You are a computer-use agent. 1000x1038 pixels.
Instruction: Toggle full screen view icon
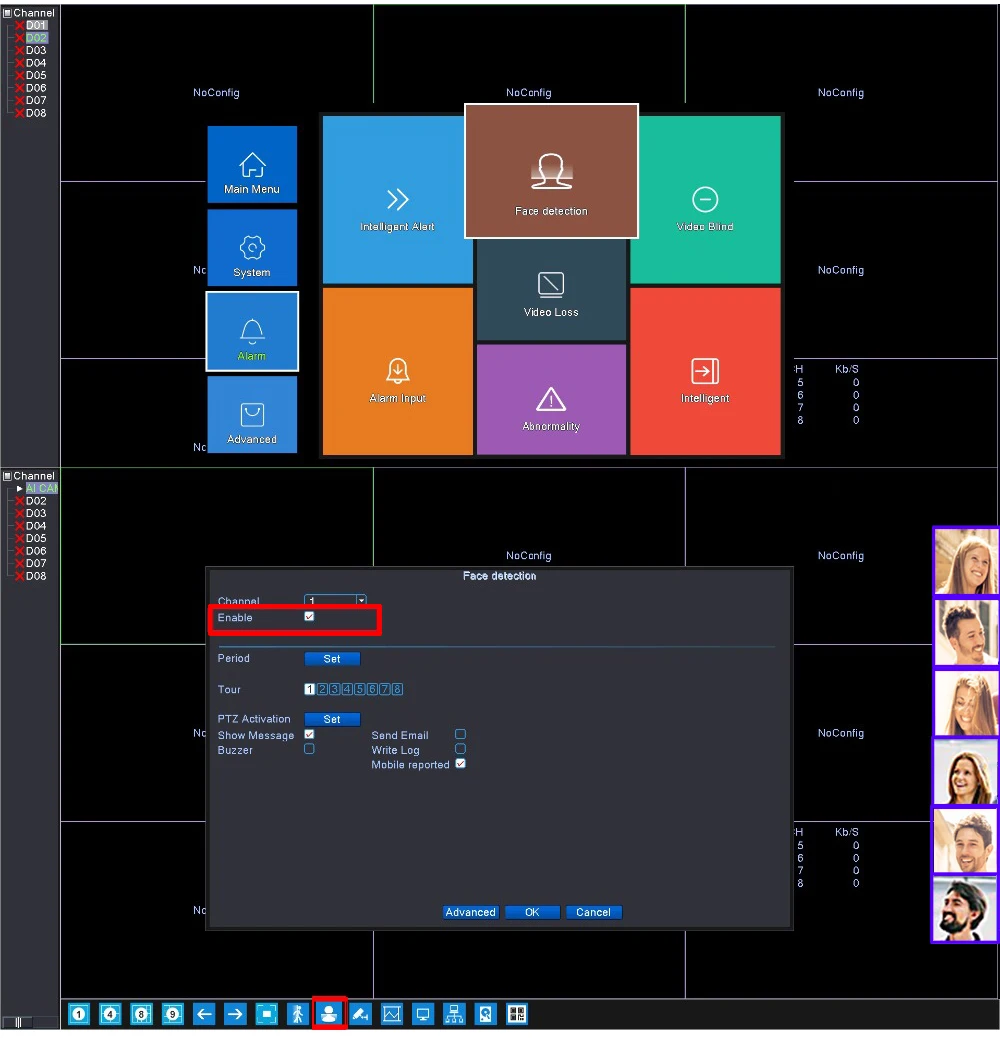tap(267, 1014)
